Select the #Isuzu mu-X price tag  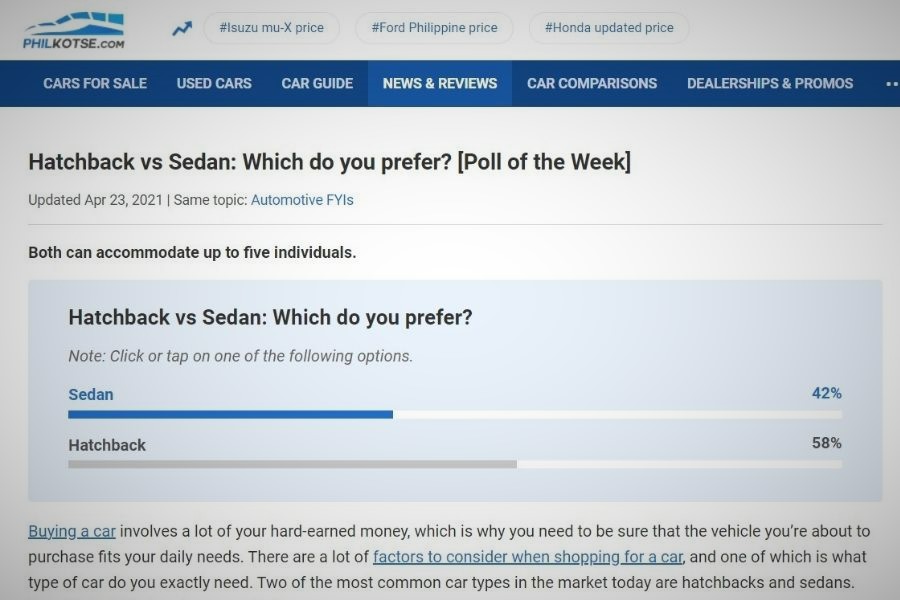click(x=271, y=28)
